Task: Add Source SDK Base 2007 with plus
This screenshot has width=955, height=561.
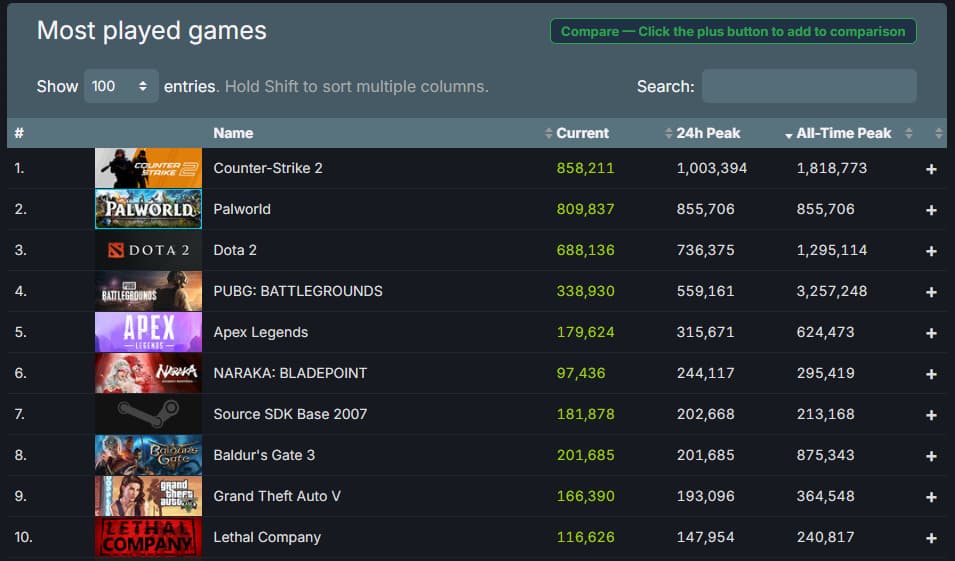Action: (931, 415)
